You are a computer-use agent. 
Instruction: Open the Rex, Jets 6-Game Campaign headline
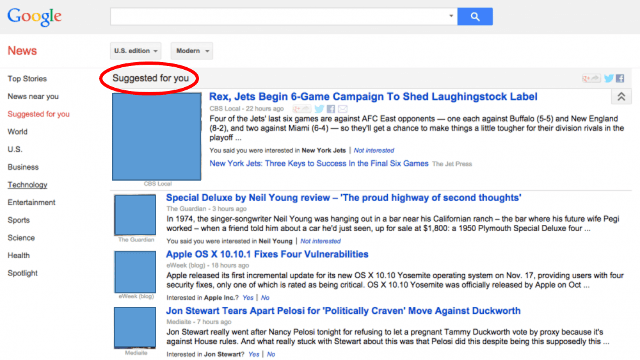coord(373,97)
